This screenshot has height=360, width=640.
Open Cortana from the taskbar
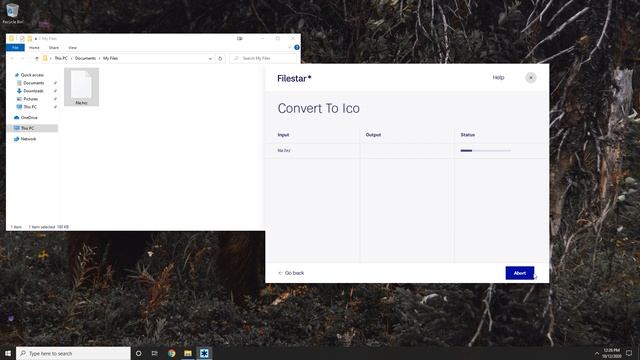click(138, 353)
